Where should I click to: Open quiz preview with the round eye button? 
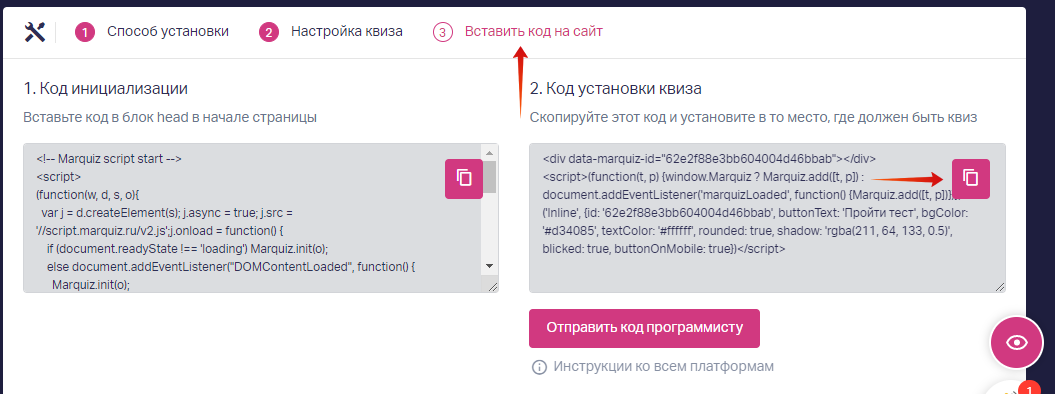coord(1016,343)
